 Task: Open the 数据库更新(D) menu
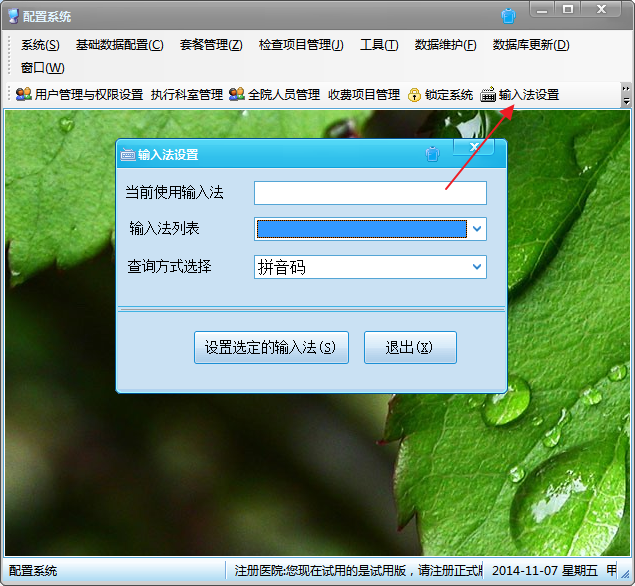coord(531,45)
